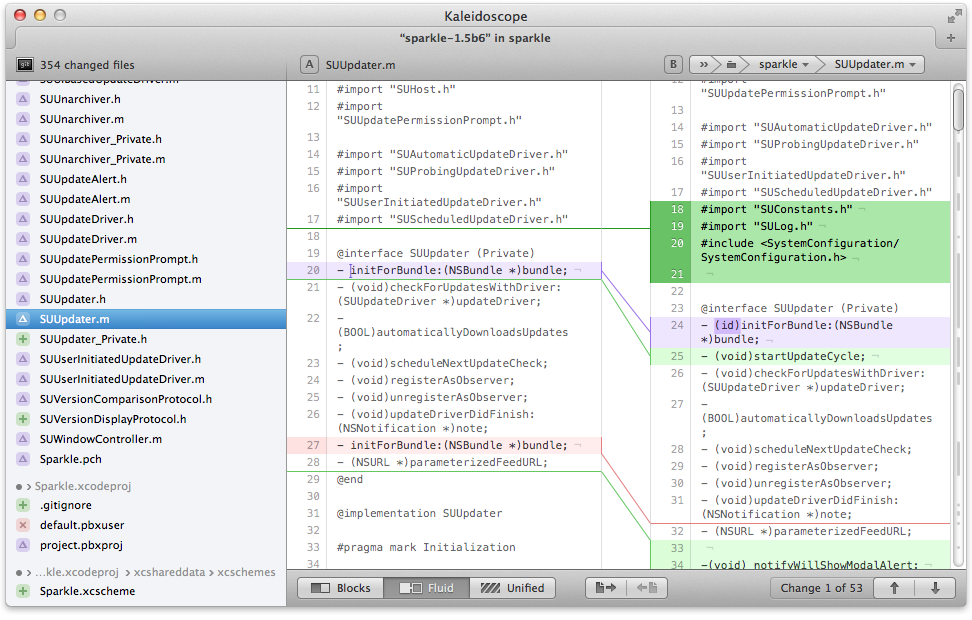The image size is (972, 620).
Task: Click the repository icon in the breadcrumb
Action: [x=731, y=64]
